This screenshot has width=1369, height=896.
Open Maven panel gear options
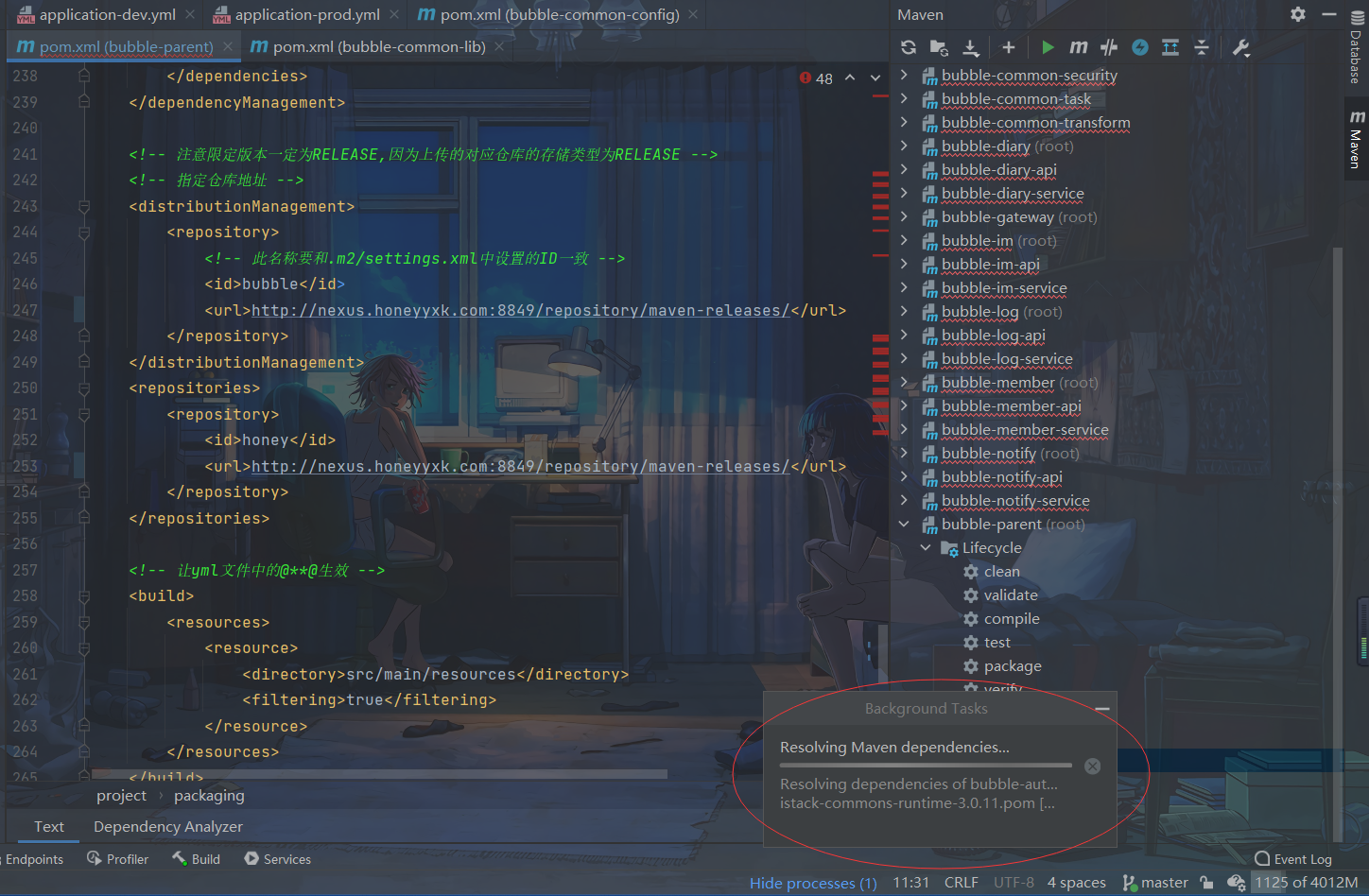pyautogui.click(x=1298, y=14)
